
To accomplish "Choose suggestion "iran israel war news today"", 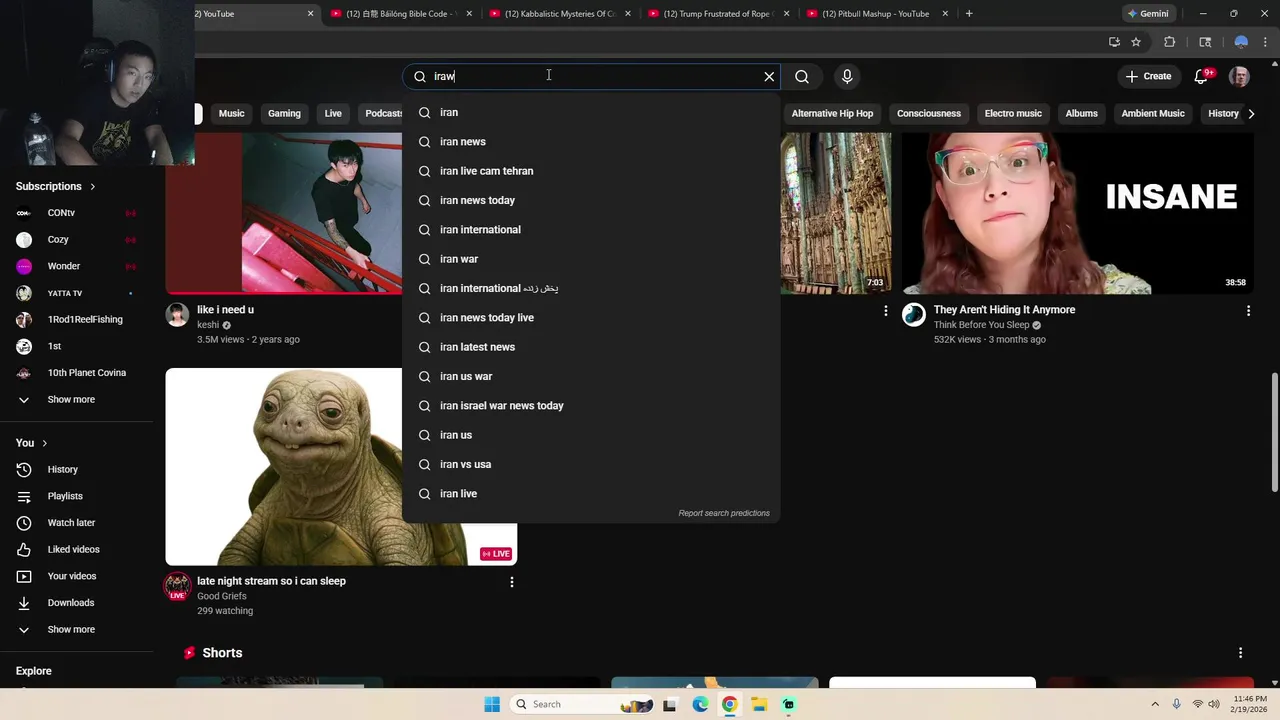I will [x=591, y=406].
